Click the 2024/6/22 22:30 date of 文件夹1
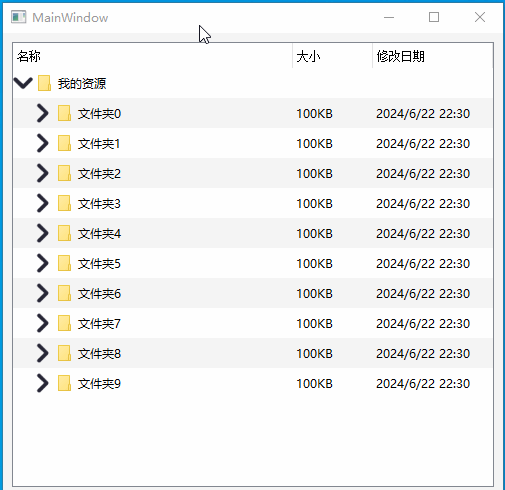Viewport: 505px width, 490px height. (x=423, y=144)
